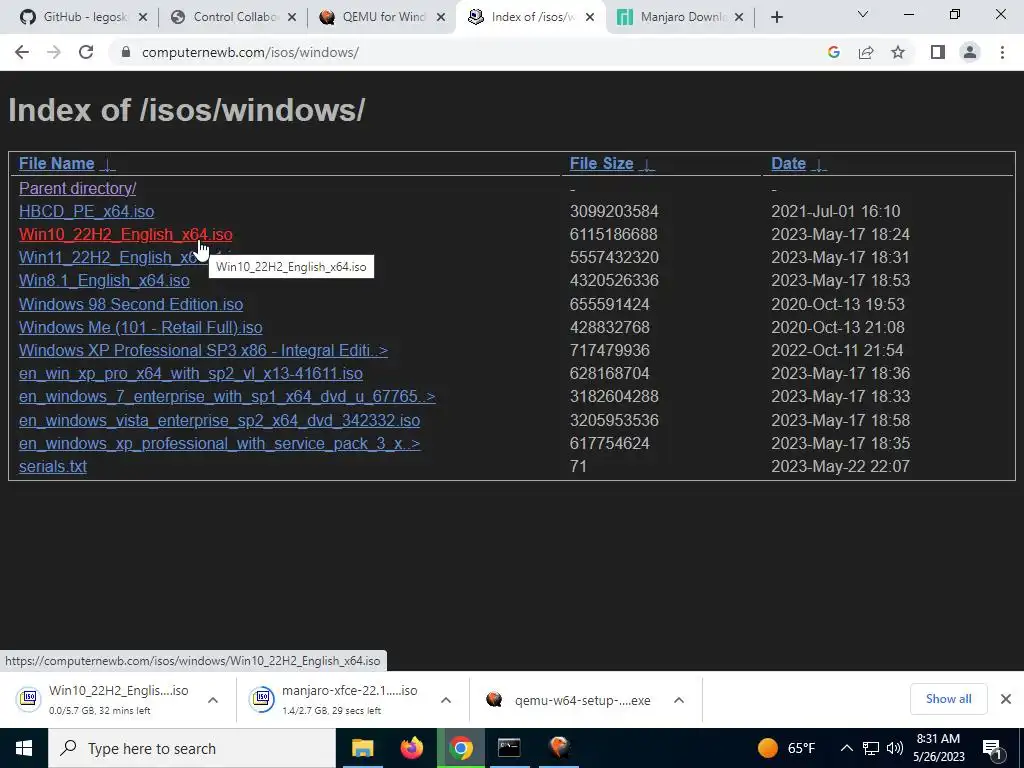Close the downloads shelf
Screen dimensions: 1024x768
[x=1006, y=699]
